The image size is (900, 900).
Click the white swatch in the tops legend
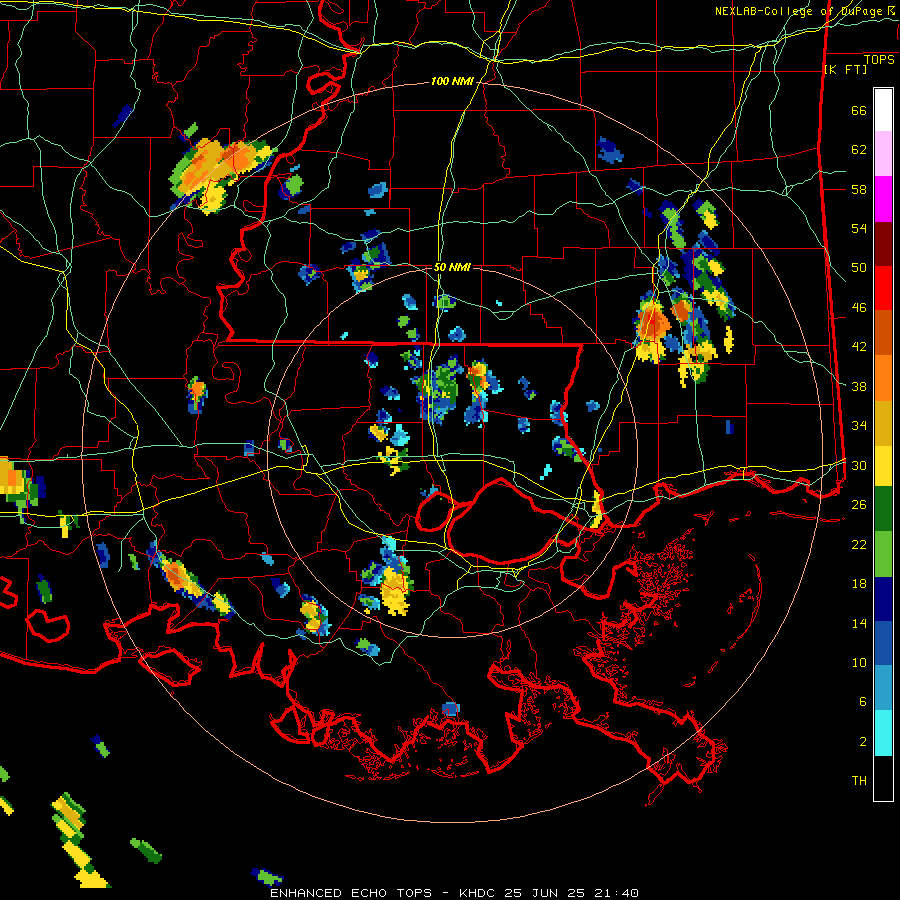point(883,110)
